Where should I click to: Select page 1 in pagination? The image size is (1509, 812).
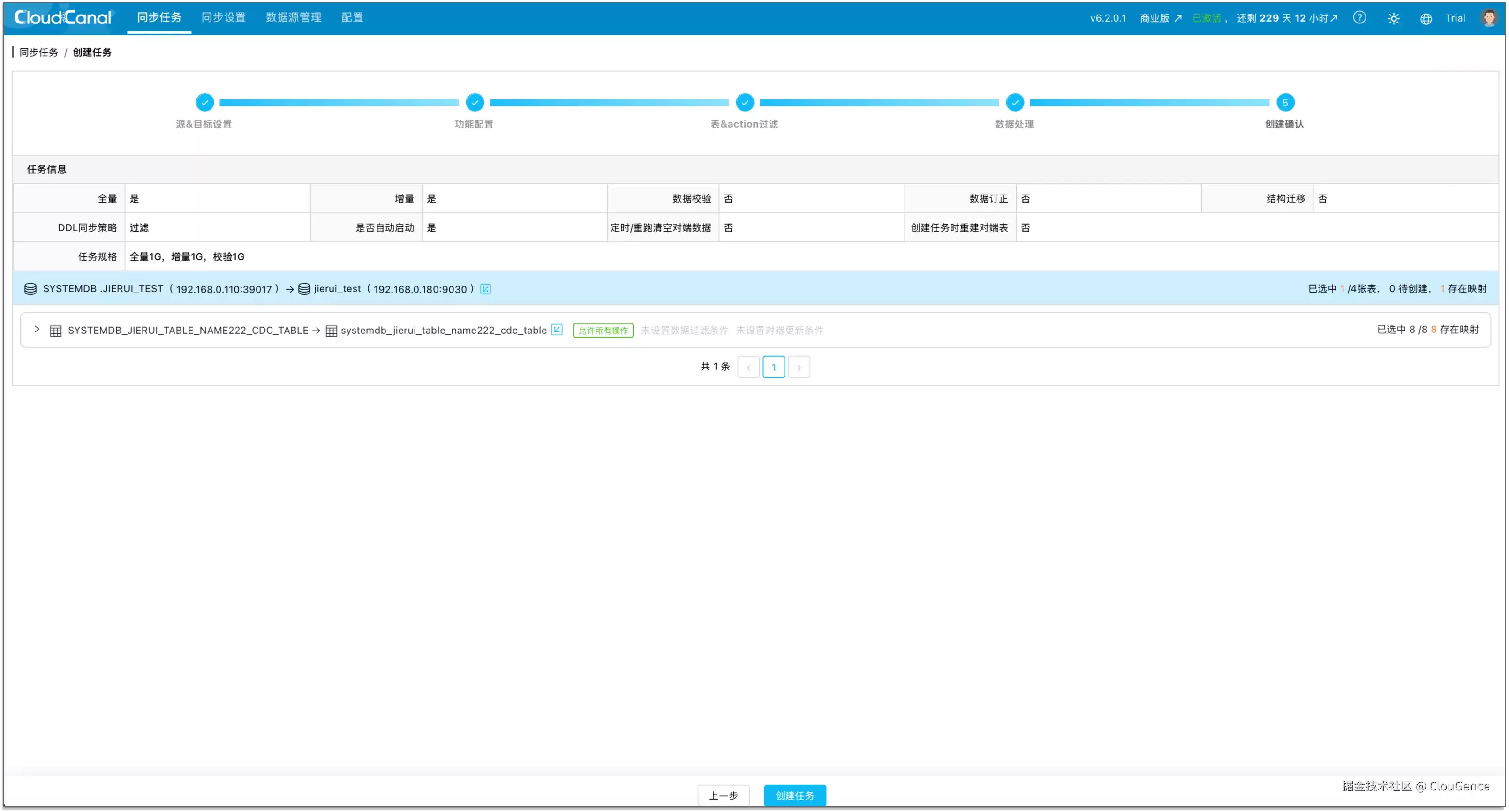click(774, 368)
